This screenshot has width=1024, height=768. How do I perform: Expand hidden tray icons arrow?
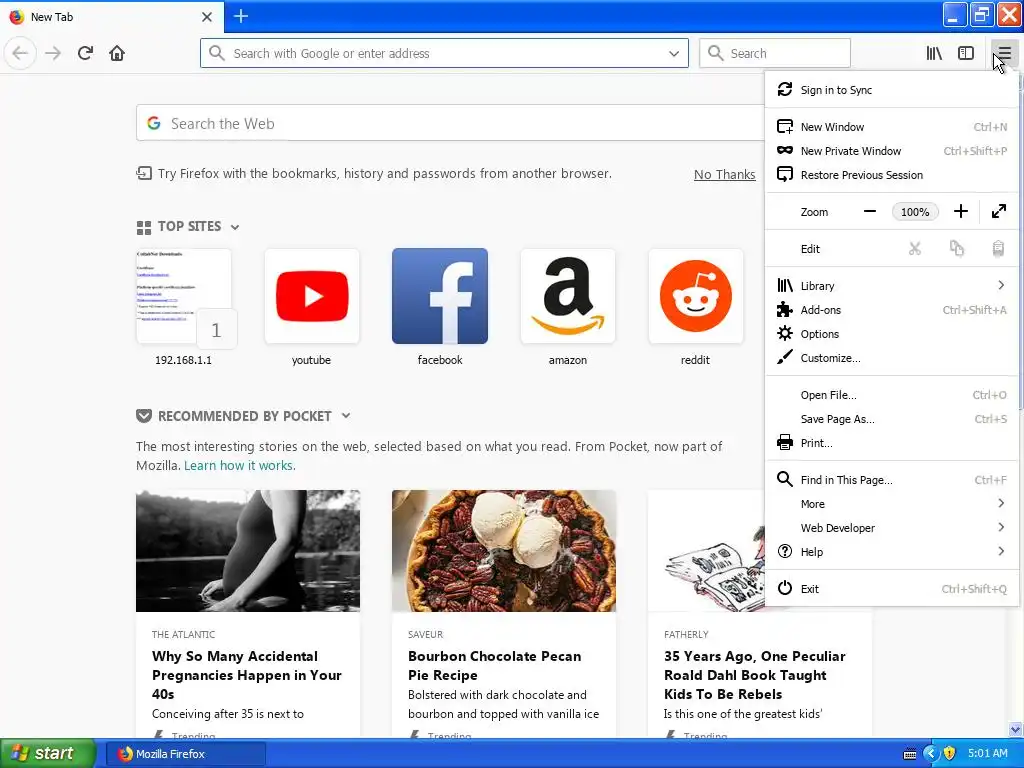(x=931, y=754)
